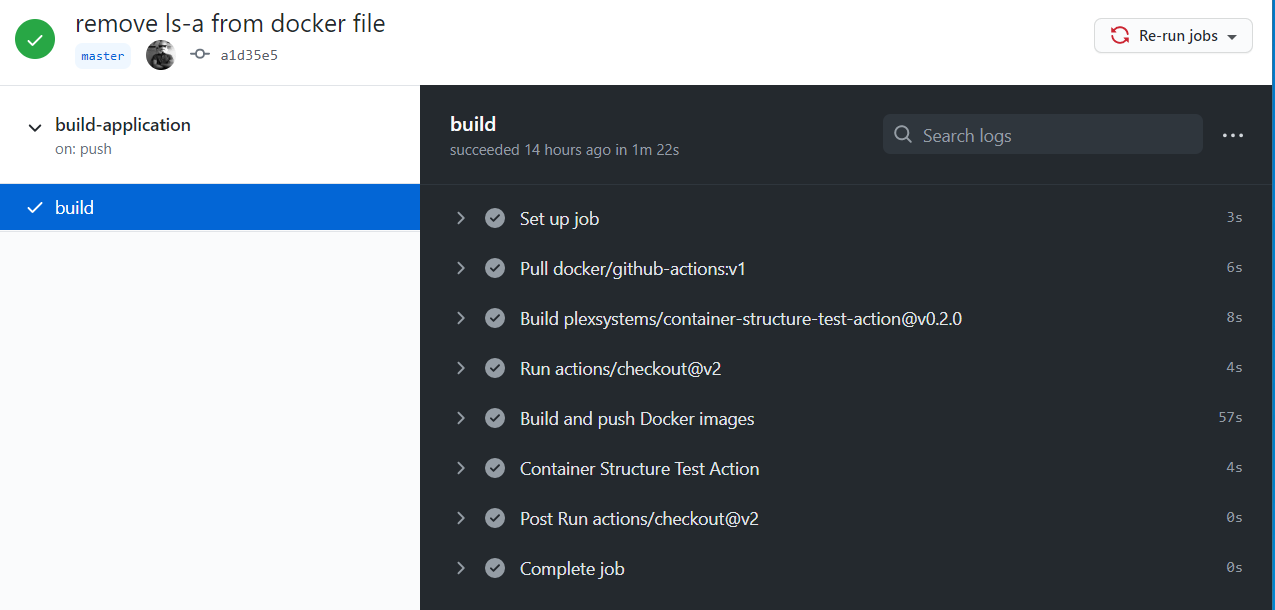1275x610 pixels.
Task: Click the magnifier icon in search logs
Action: [x=903, y=135]
